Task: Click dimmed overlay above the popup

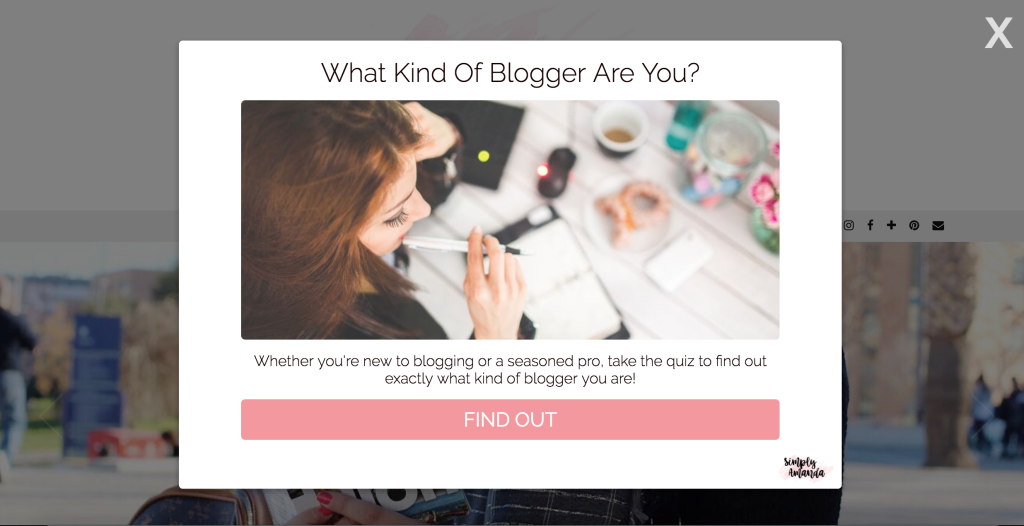Action: (x=509, y=20)
